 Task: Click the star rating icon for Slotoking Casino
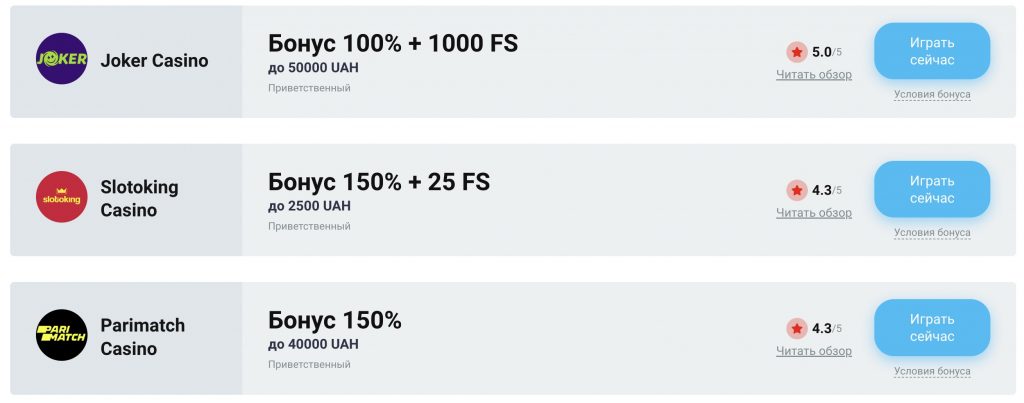796,191
